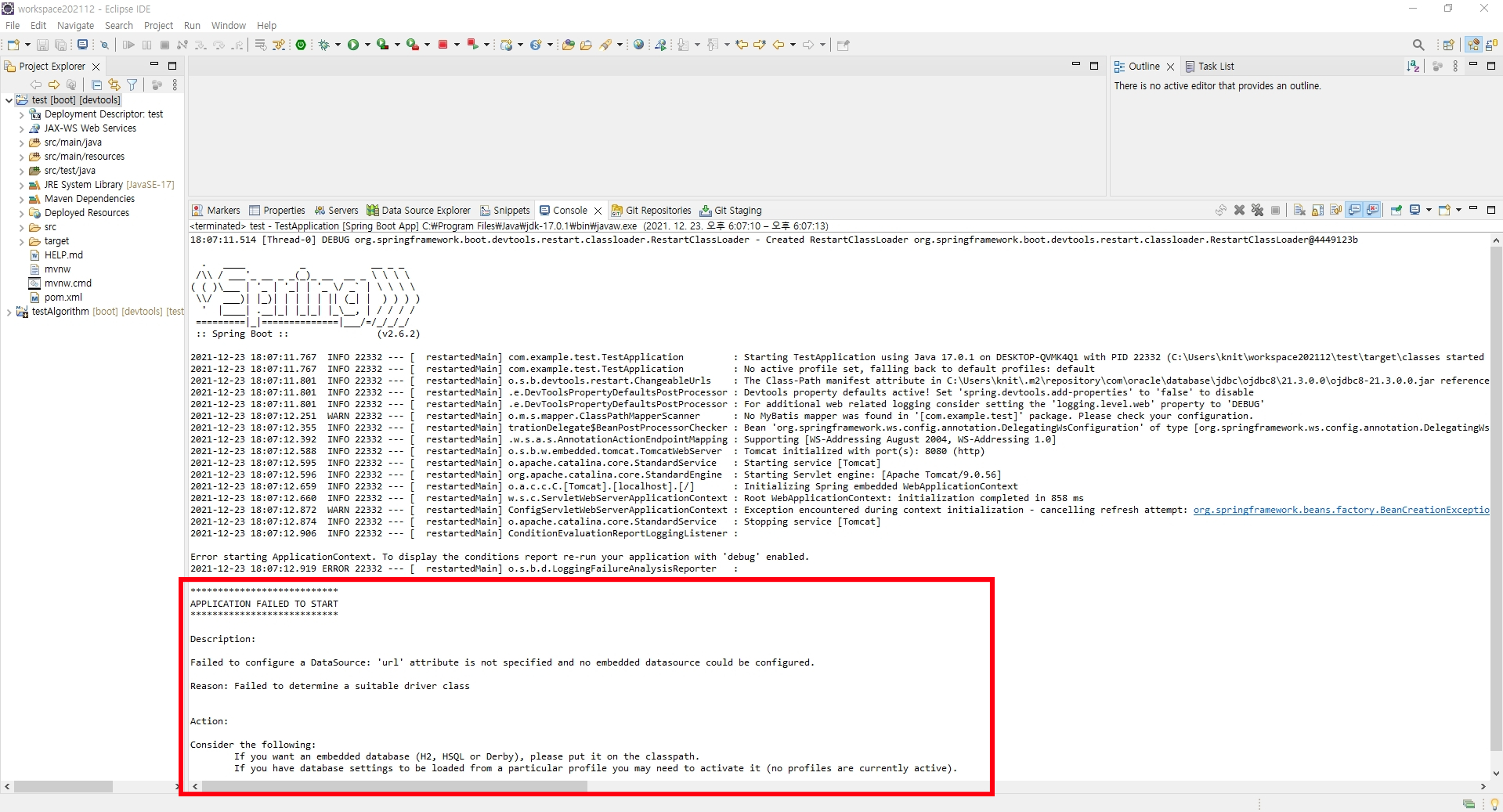Image resolution: width=1503 pixels, height=812 pixels.
Task: Open the Debug button dropdown arrow
Action: (338, 45)
